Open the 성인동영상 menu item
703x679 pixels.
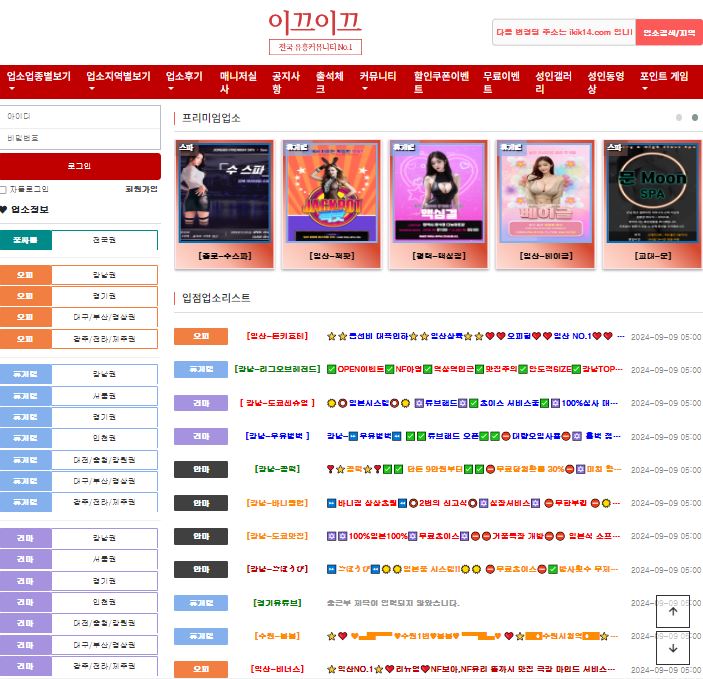pos(606,82)
